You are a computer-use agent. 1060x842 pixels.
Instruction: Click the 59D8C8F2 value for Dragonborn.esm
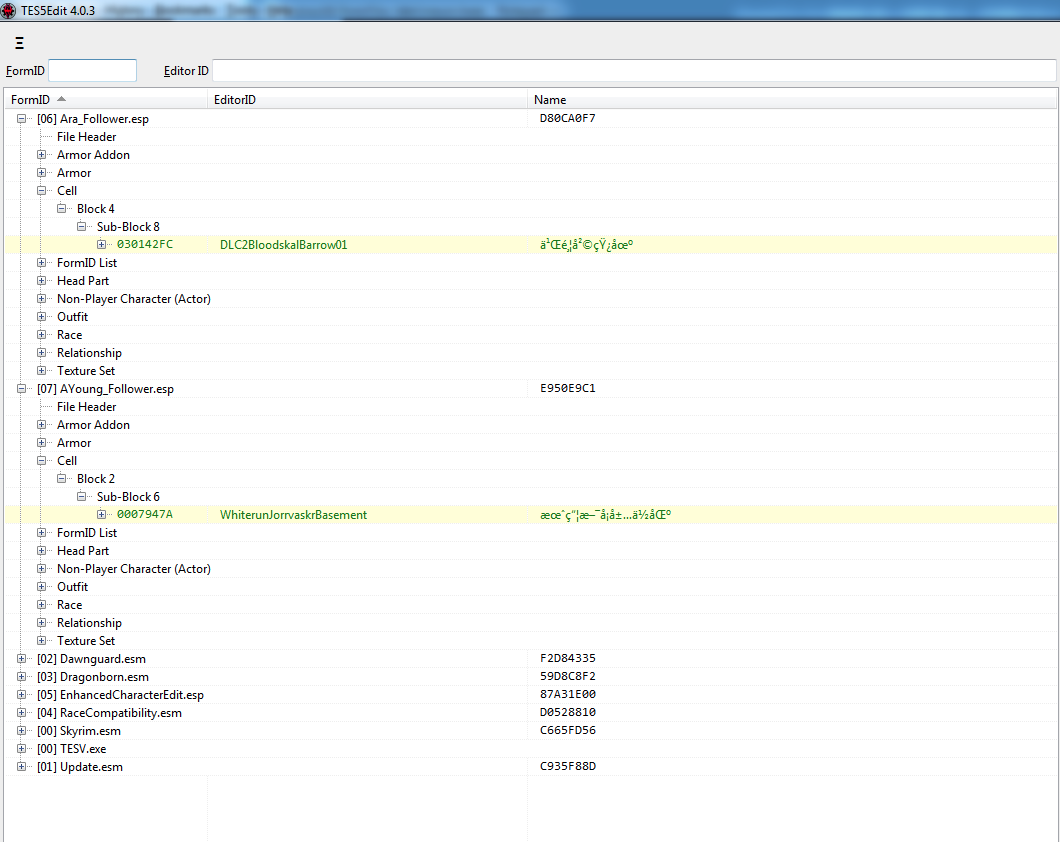(568, 676)
